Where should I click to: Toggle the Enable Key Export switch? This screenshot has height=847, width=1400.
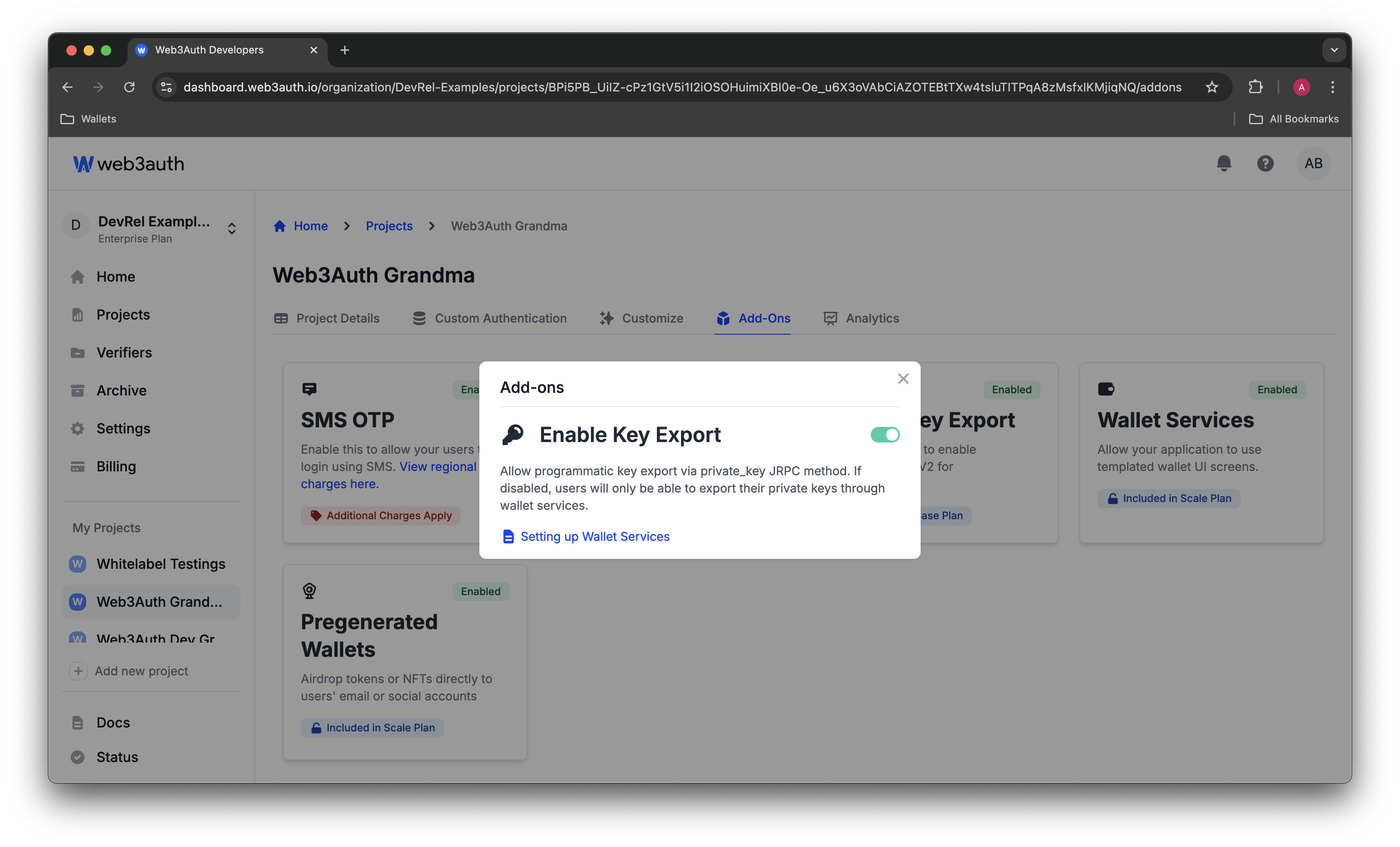[x=884, y=434]
